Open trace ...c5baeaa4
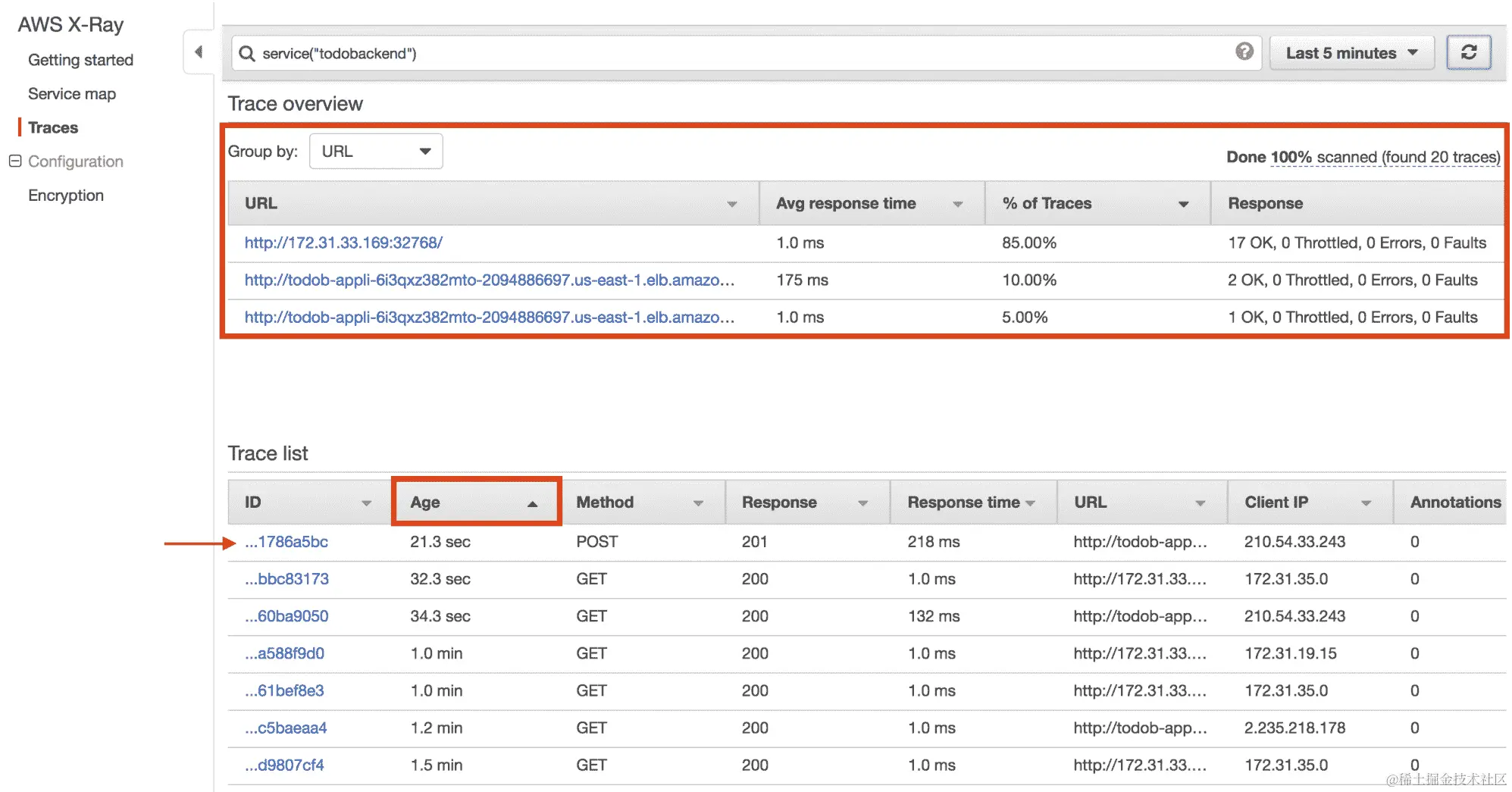 click(x=286, y=728)
